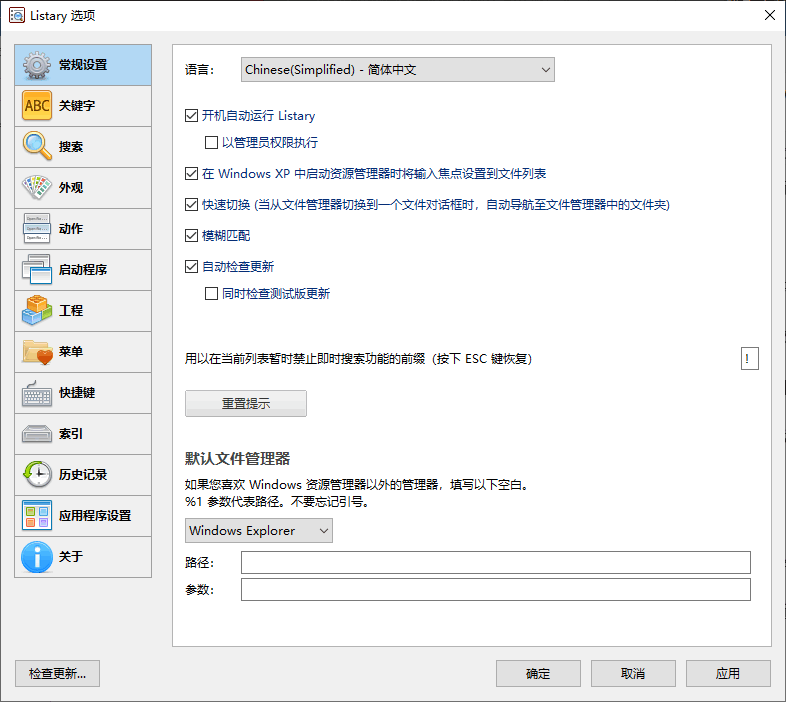
Task: Click the 重置提示 button
Action: coord(246,404)
